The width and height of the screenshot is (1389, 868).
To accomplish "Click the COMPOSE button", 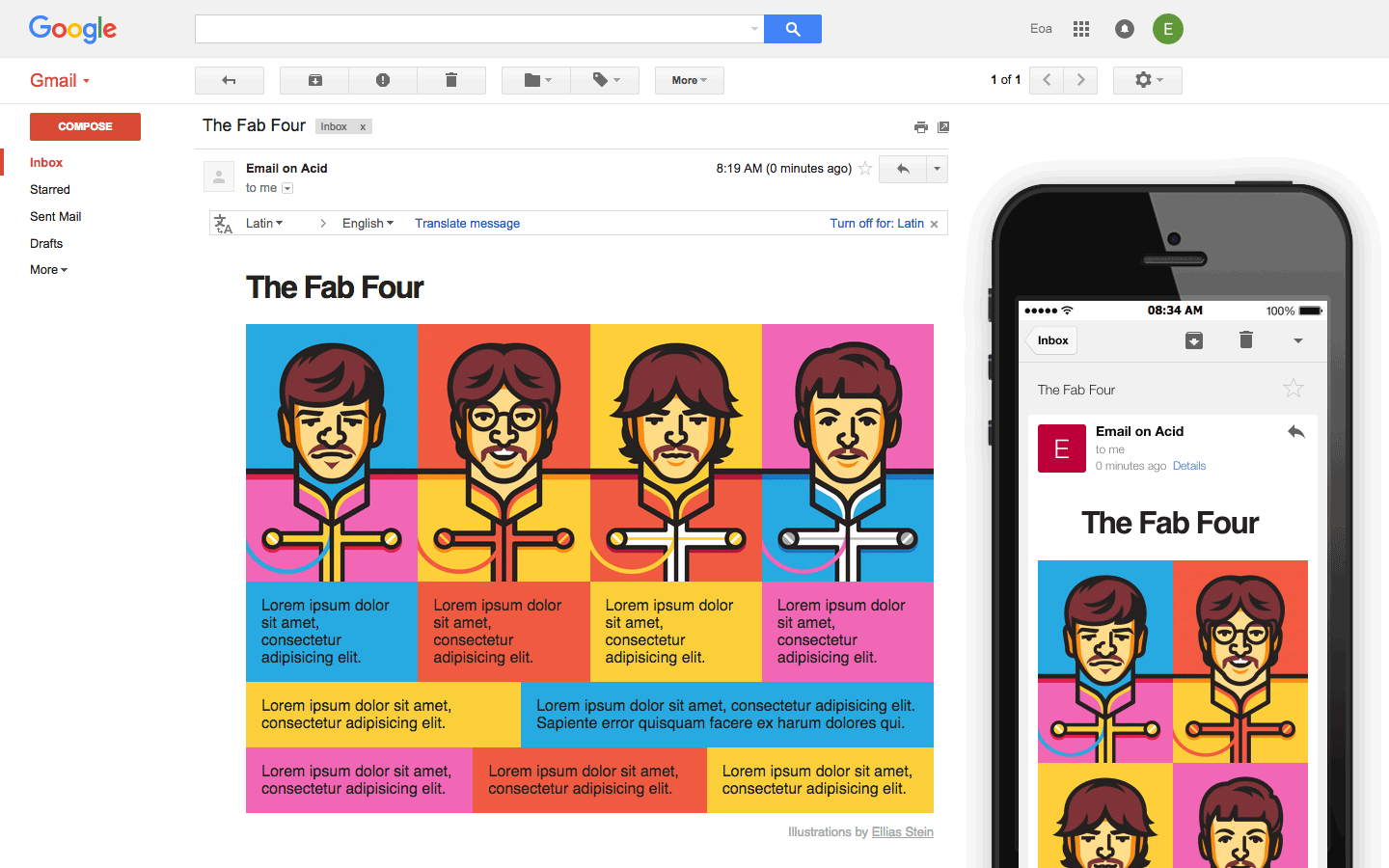I will click(85, 126).
